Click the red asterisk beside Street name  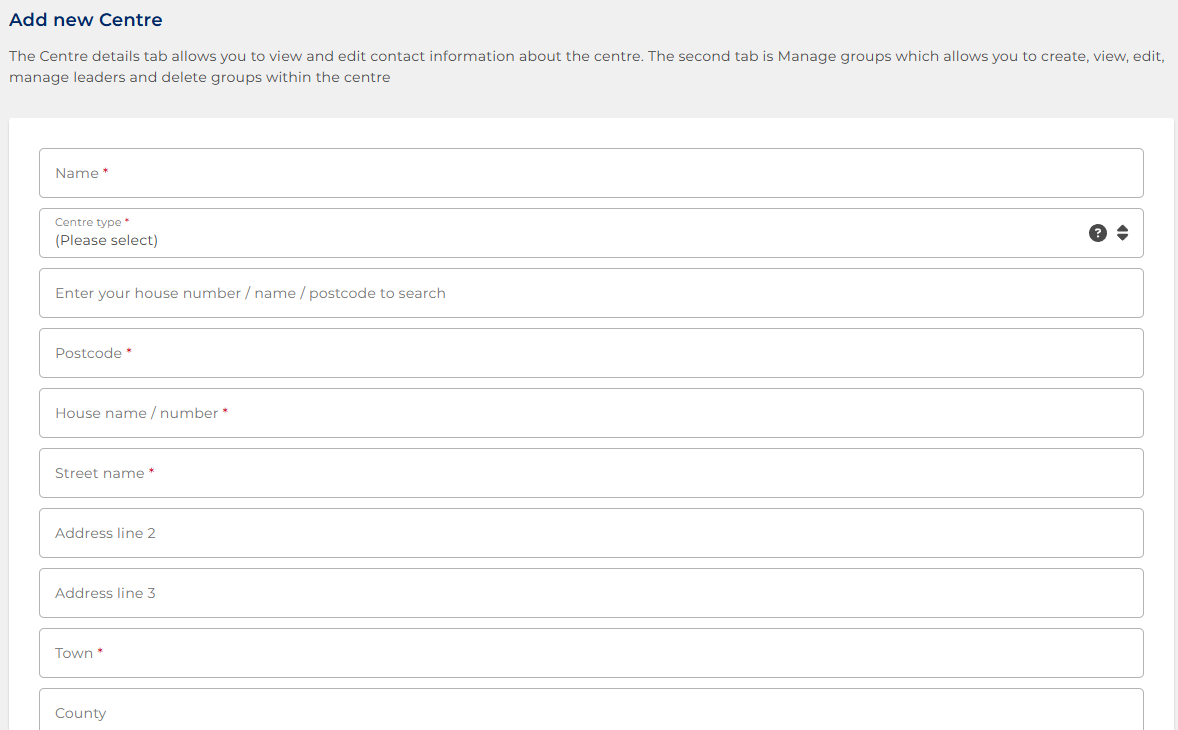coord(151,472)
